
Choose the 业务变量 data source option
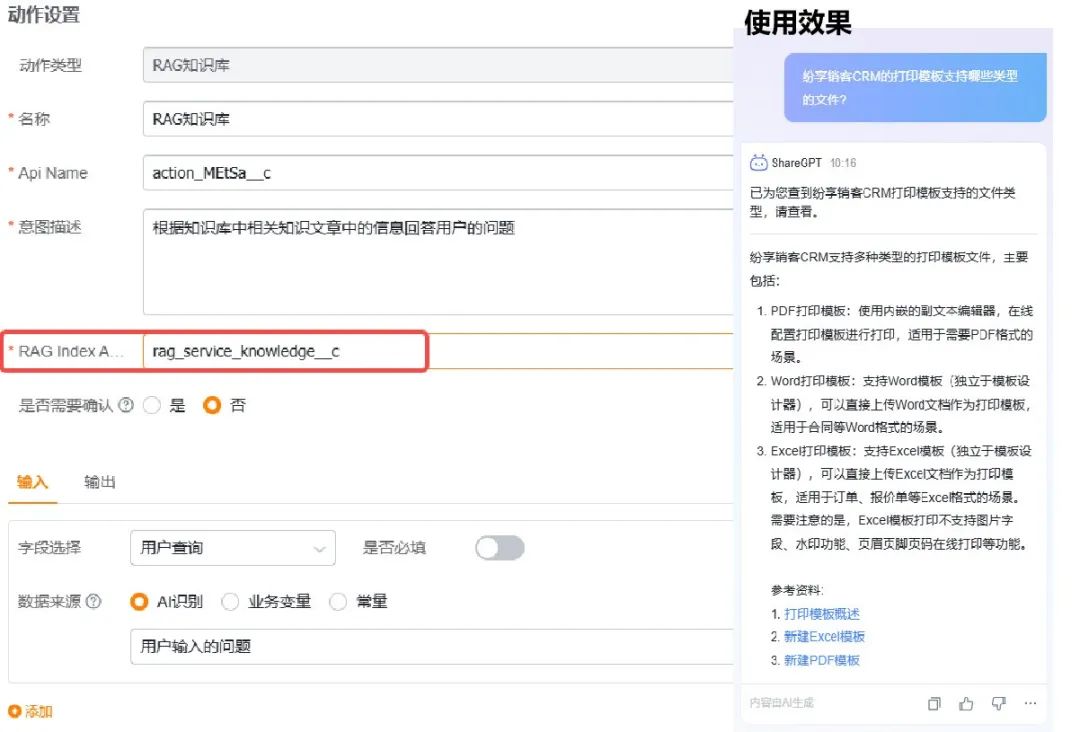[230, 602]
